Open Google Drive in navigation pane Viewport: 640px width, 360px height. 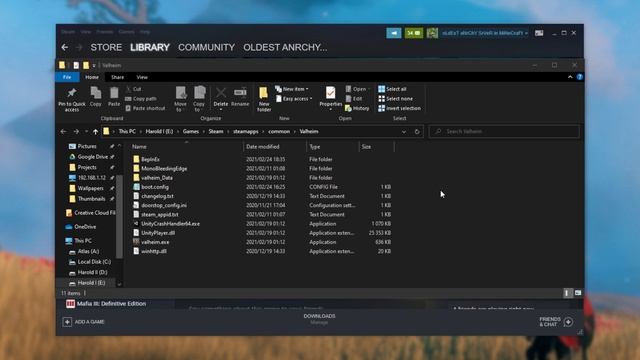pyautogui.click(x=88, y=157)
